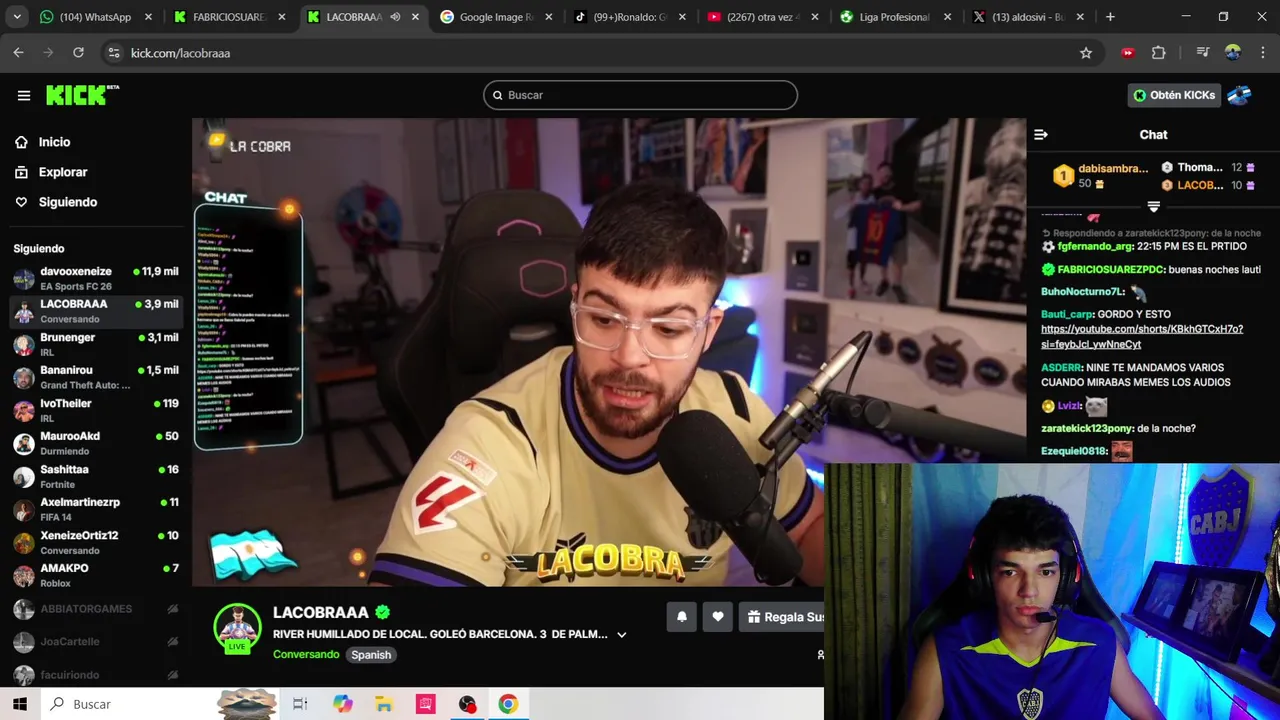Click FABRICIOSUAREZPDC username in chat
Screen dimensions: 1280x720
click(1111, 270)
